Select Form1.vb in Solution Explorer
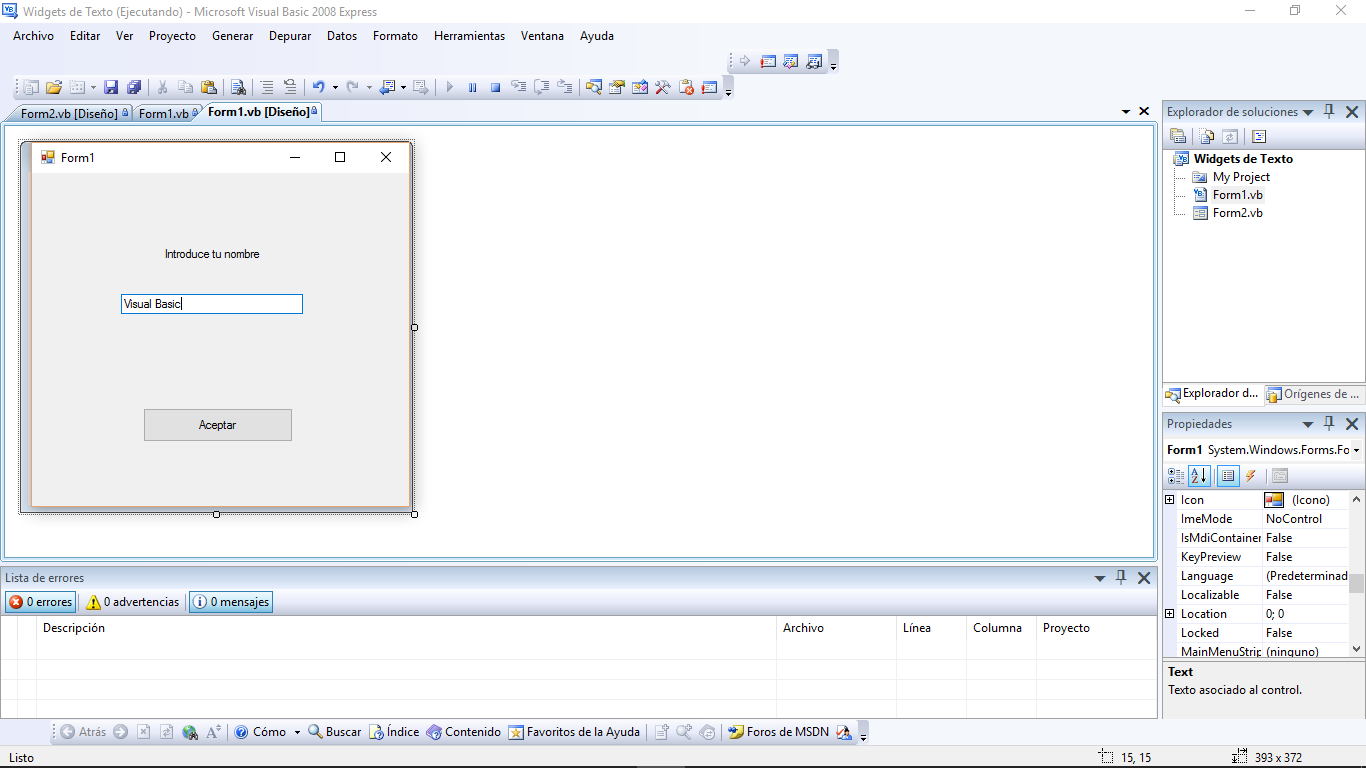Screen dimensions: 1366x768 pos(1237,195)
